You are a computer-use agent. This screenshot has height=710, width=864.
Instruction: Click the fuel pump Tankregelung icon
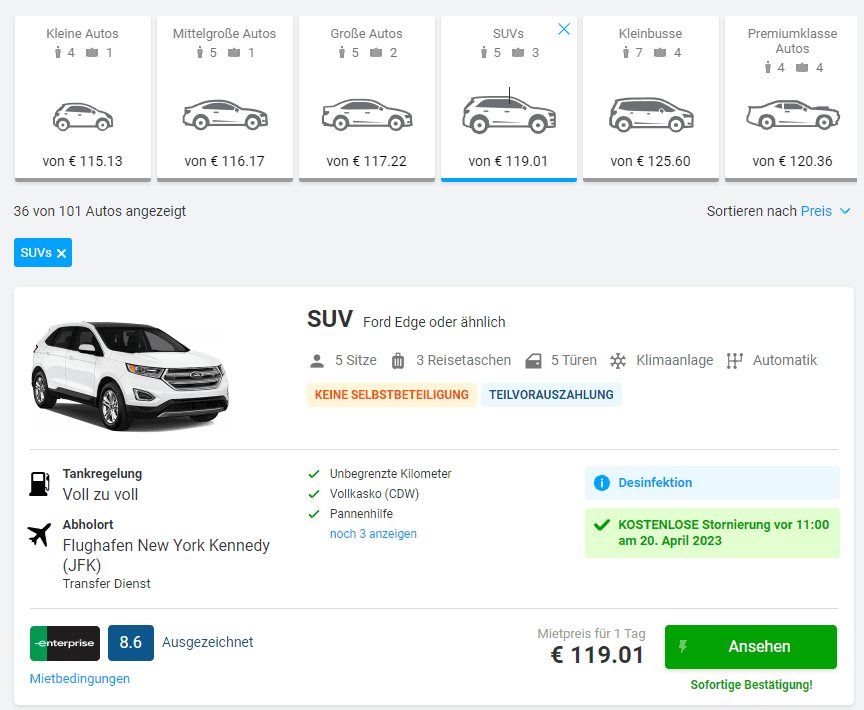[x=40, y=484]
